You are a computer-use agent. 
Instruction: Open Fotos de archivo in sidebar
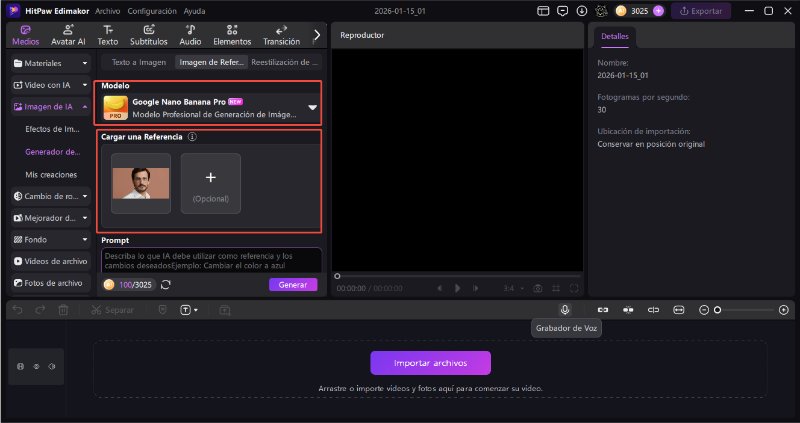51,283
